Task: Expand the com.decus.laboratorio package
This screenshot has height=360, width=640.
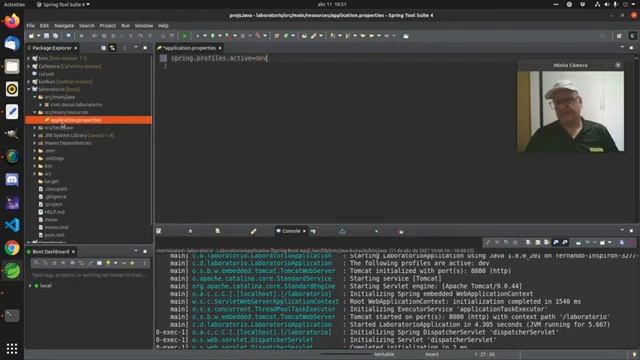Action: (41, 105)
